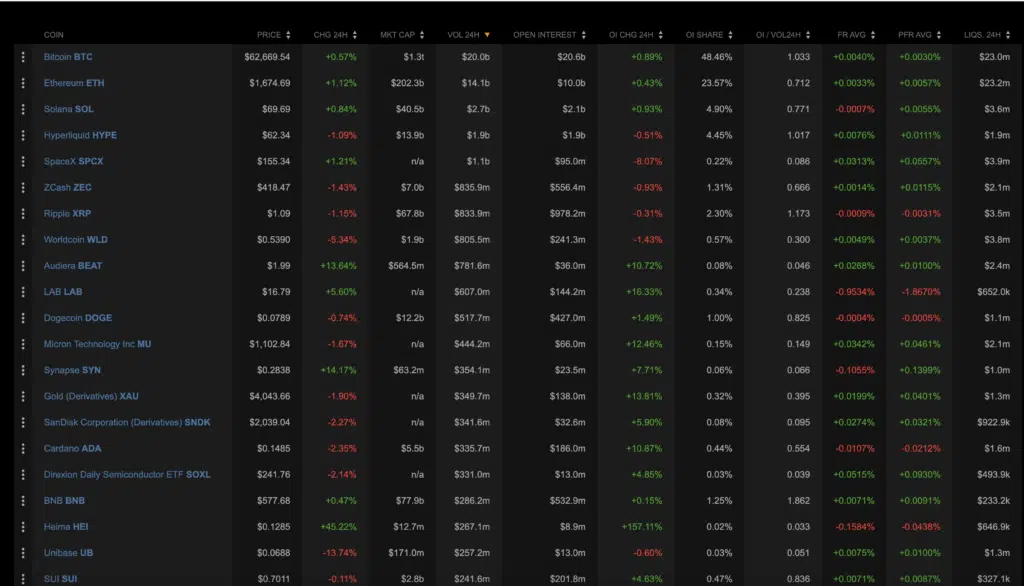Open the three-dot menu for LAB
Image resolution: width=1024 pixels, height=586 pixels.
pos(23,292)
